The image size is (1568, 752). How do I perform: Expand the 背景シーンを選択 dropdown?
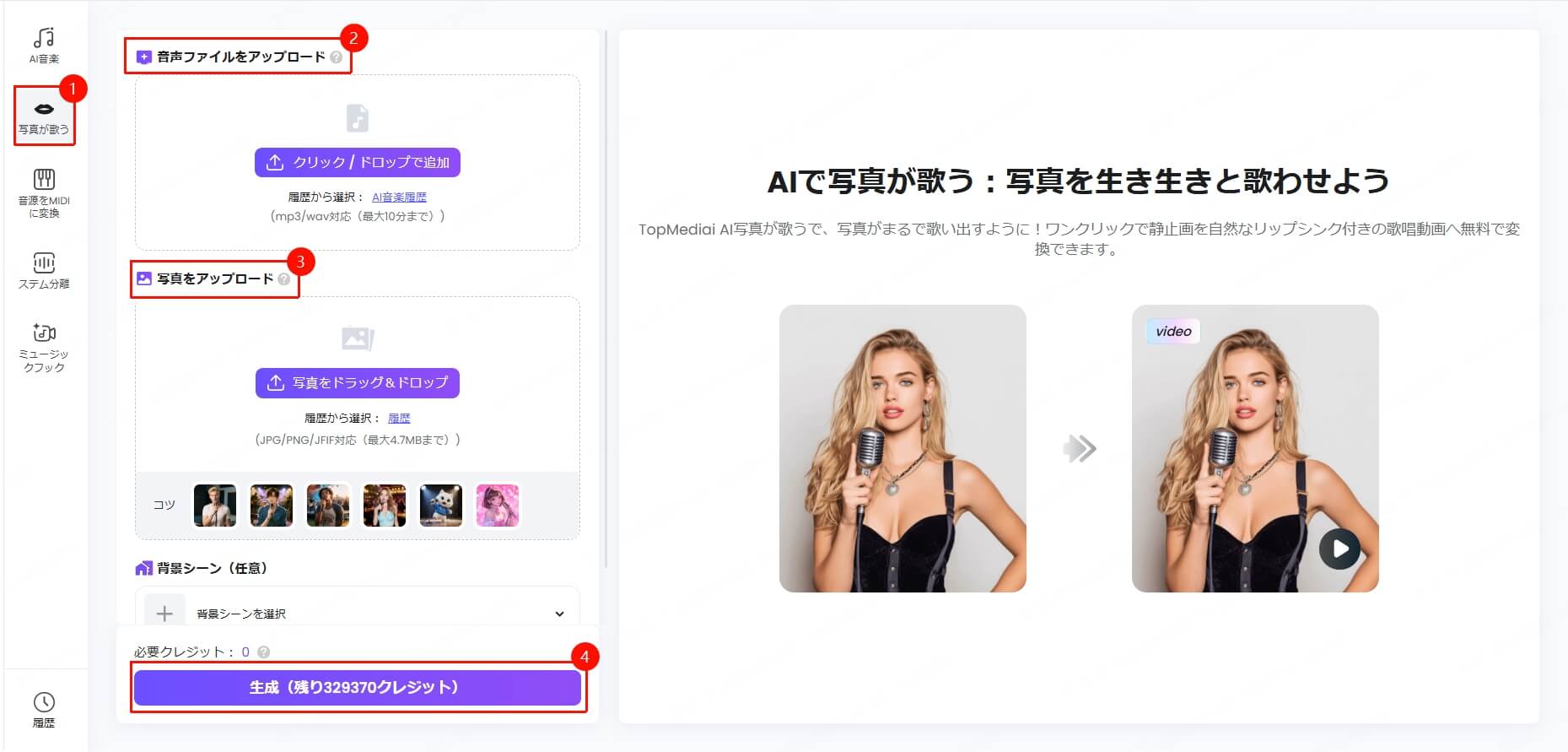(x=358, y=614)
